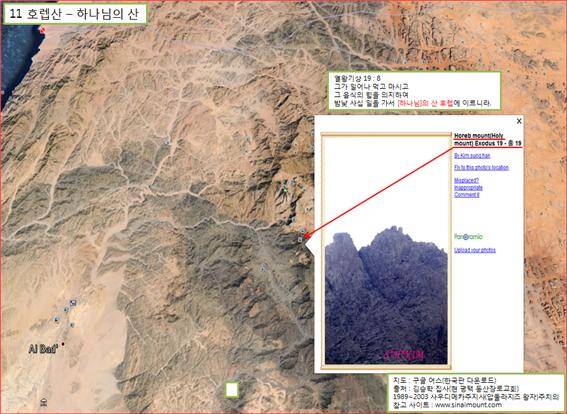
Task: Open the 'Comment it' link
Action: (467, 195)
